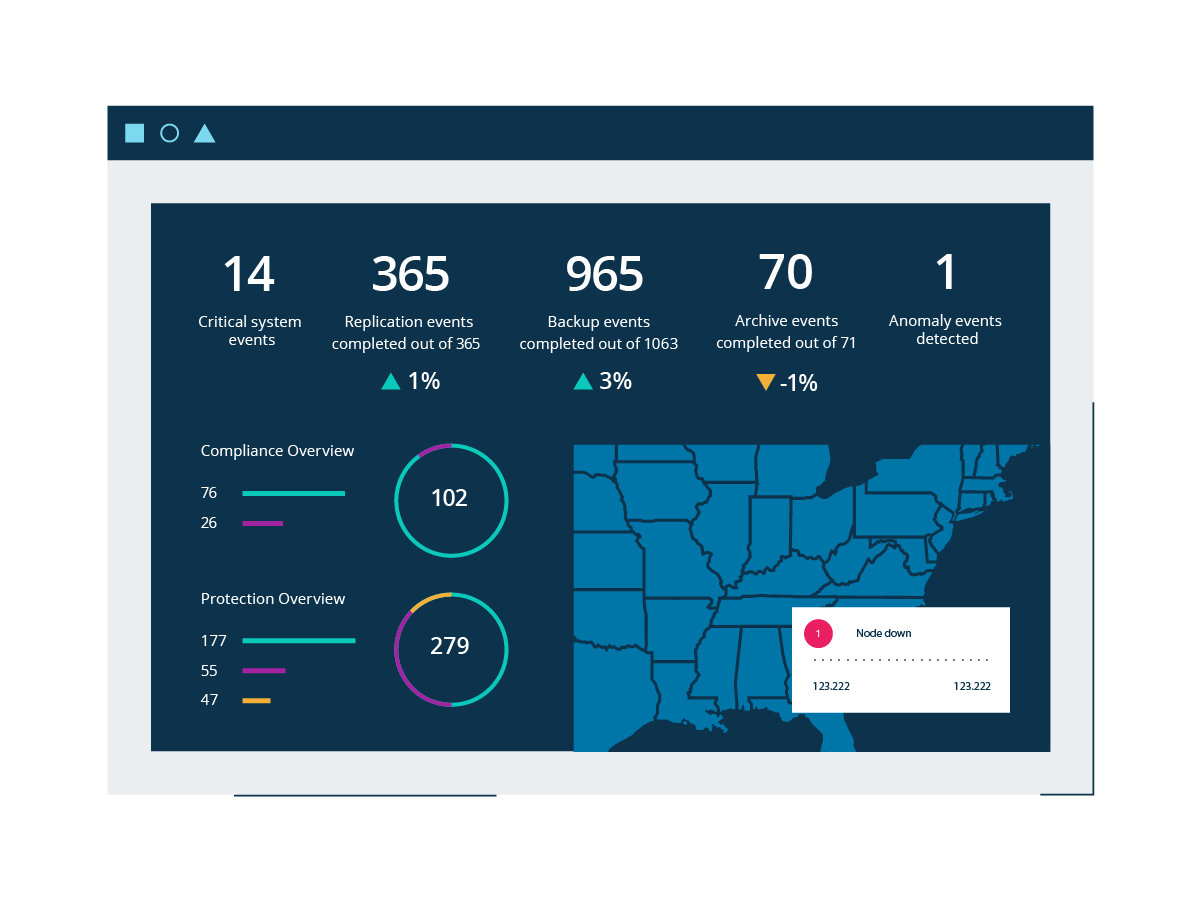Click the orange down arrow beside -1%
The image size is (1202, 902).
click(x=766, y=382)
